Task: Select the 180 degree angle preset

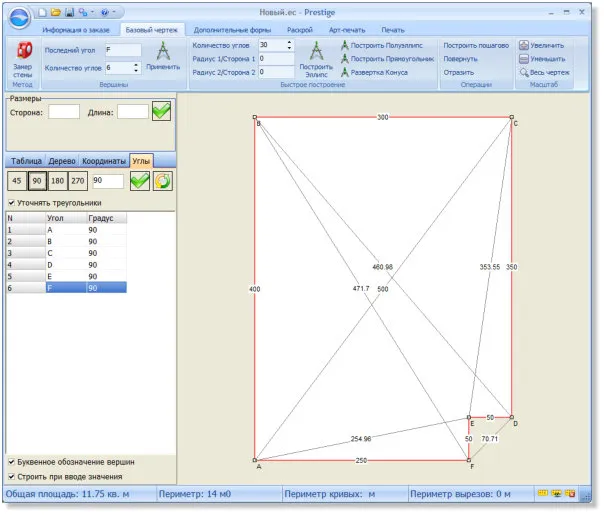Action: 57,181
